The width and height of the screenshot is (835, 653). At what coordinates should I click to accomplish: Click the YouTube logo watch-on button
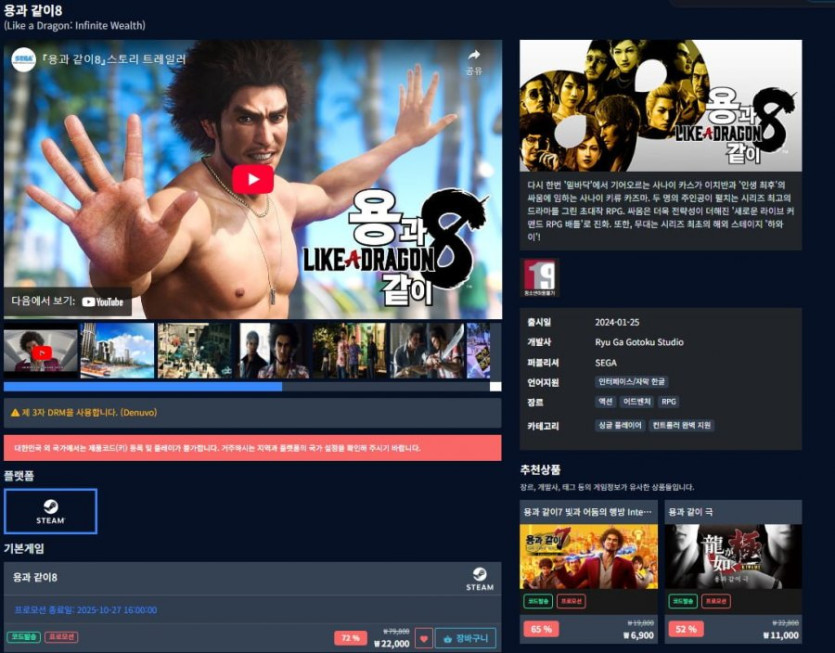tap(102, 301)
